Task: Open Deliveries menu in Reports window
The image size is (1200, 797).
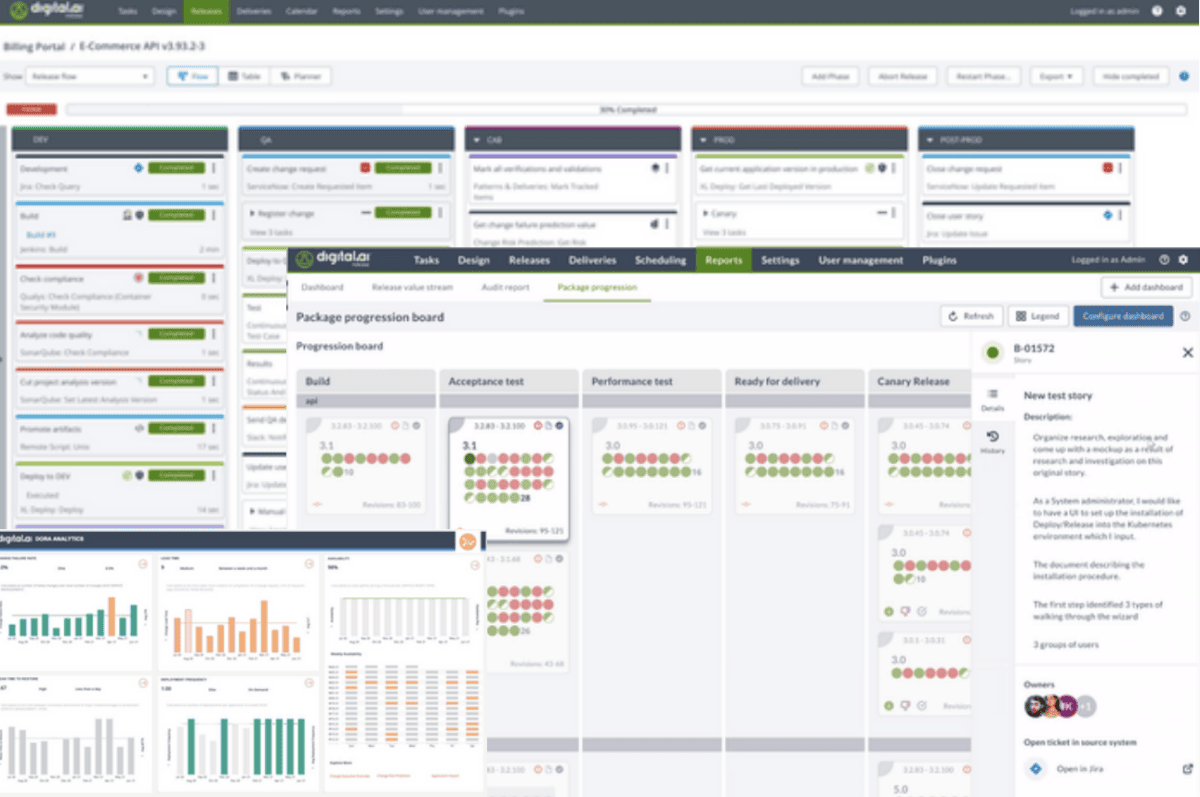Action: pyautogui.click(x=592, y=260)
